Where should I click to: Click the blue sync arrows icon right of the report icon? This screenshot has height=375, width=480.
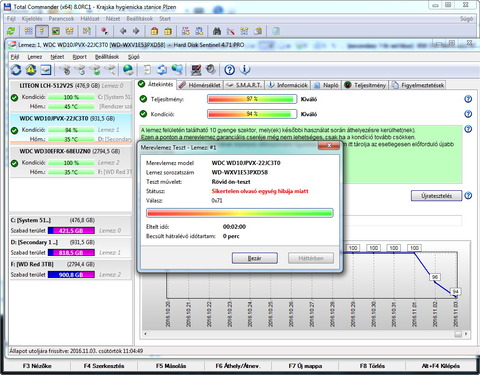[x=162, y=70]
